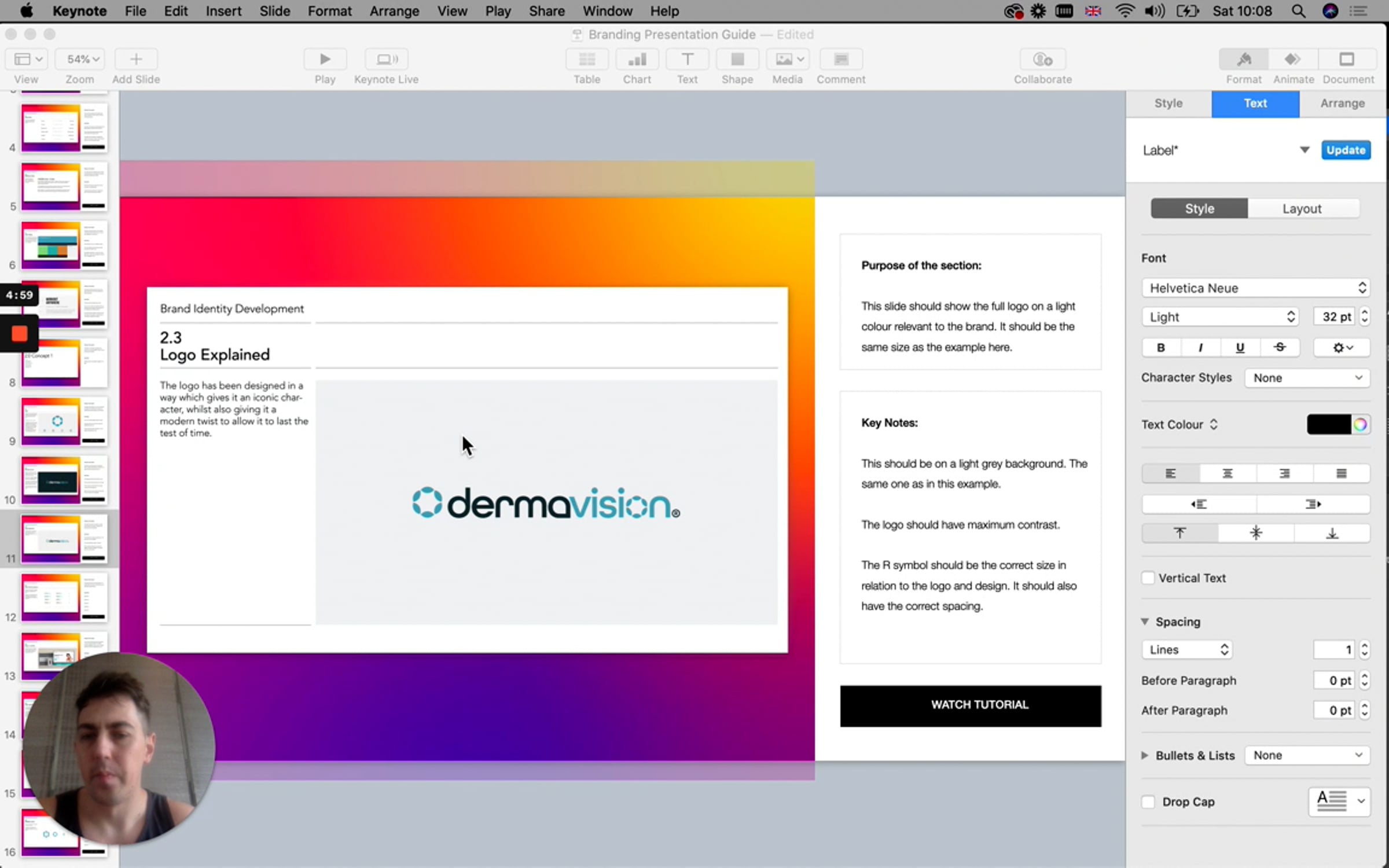Image resolution: width=1389 pixels, height=868 pixels.
Task: Click the Update style button
Action: pyautogui.click(x=1345, y=150)
